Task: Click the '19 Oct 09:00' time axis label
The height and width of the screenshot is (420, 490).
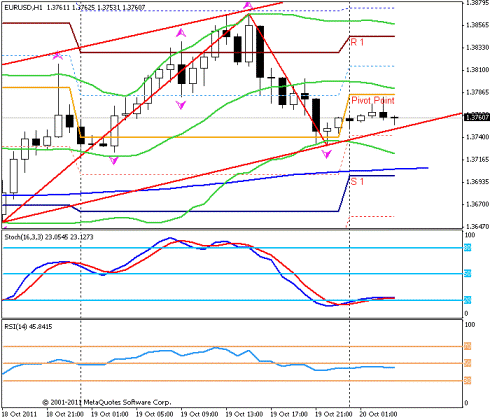Action: 199,414
